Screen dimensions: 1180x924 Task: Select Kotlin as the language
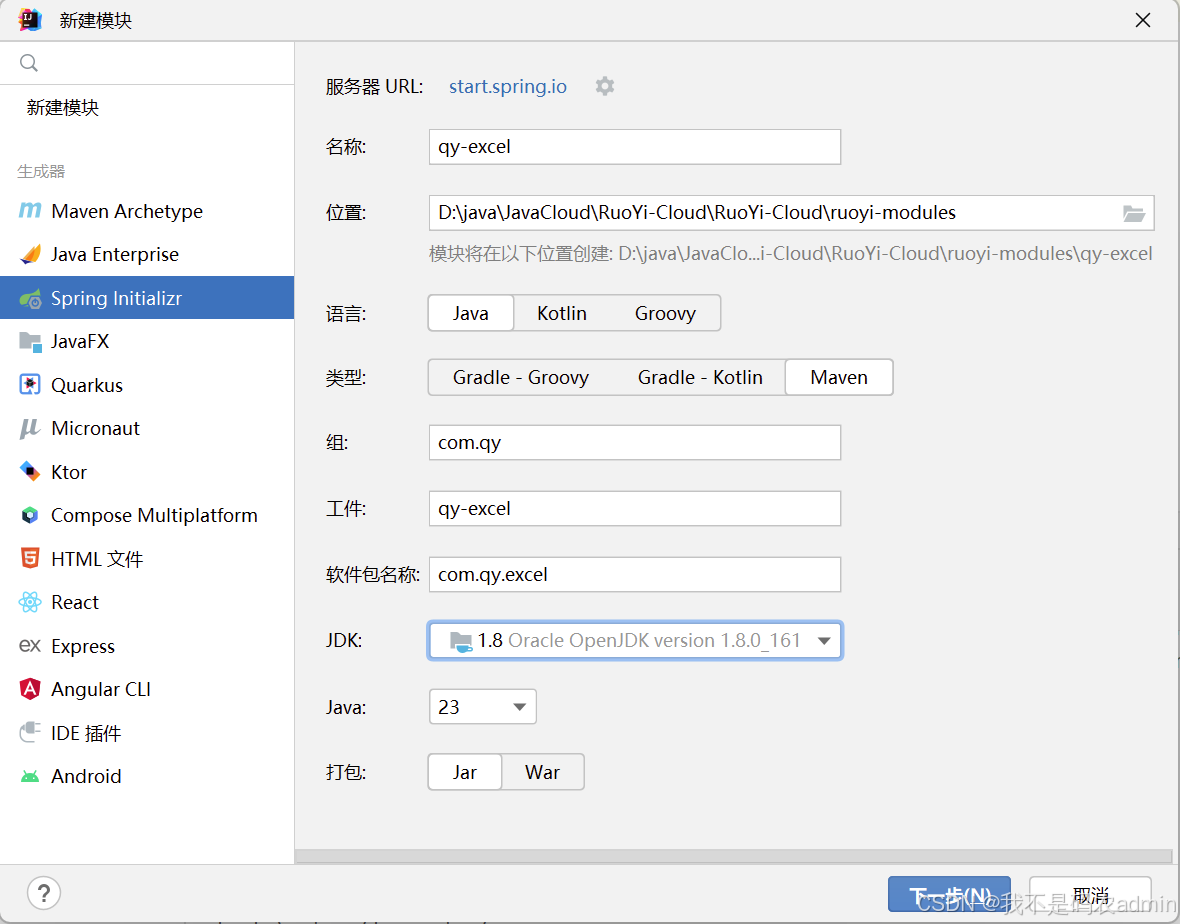(561, 313)
